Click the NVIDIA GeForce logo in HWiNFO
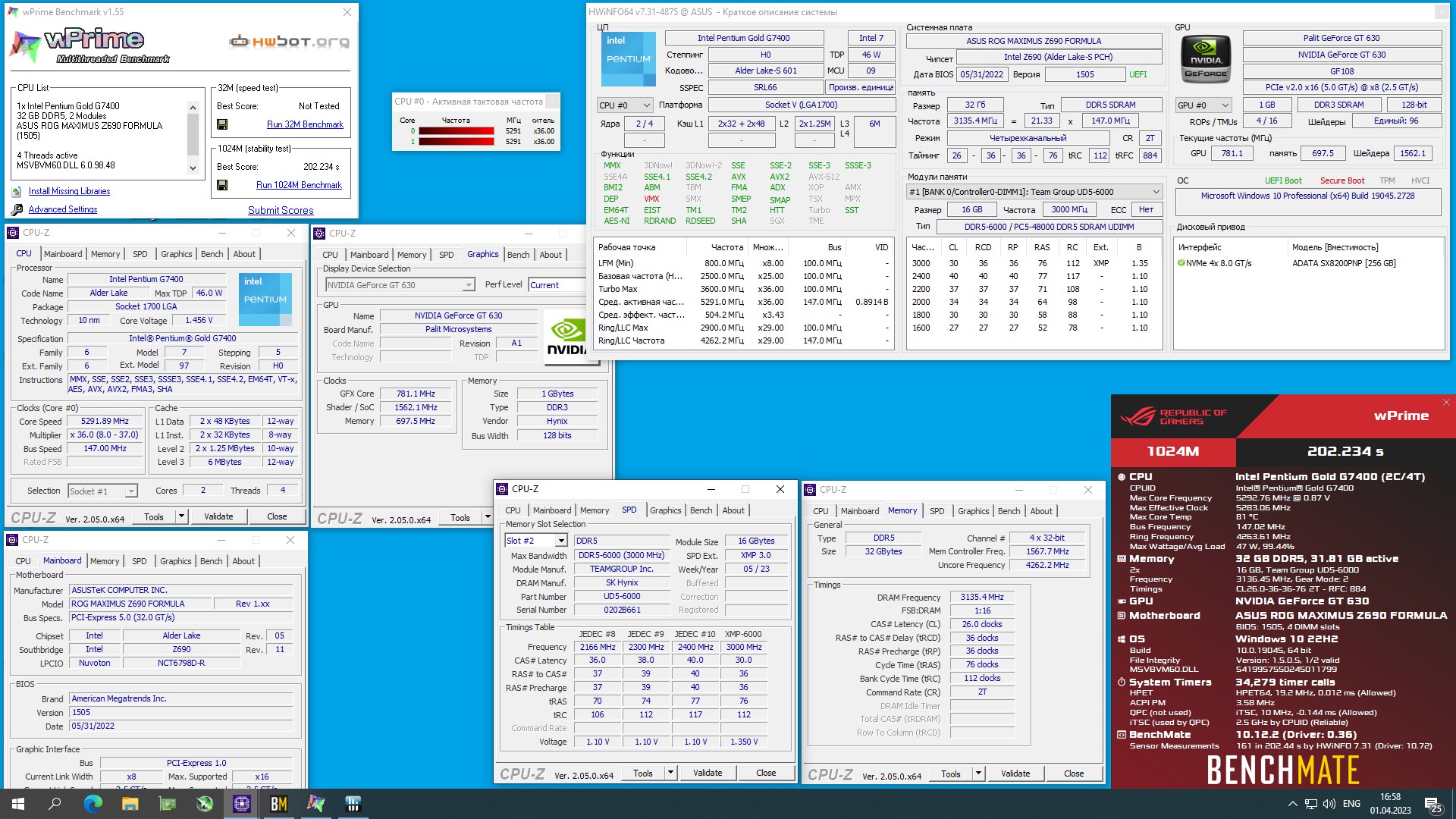 [1206, 59]
